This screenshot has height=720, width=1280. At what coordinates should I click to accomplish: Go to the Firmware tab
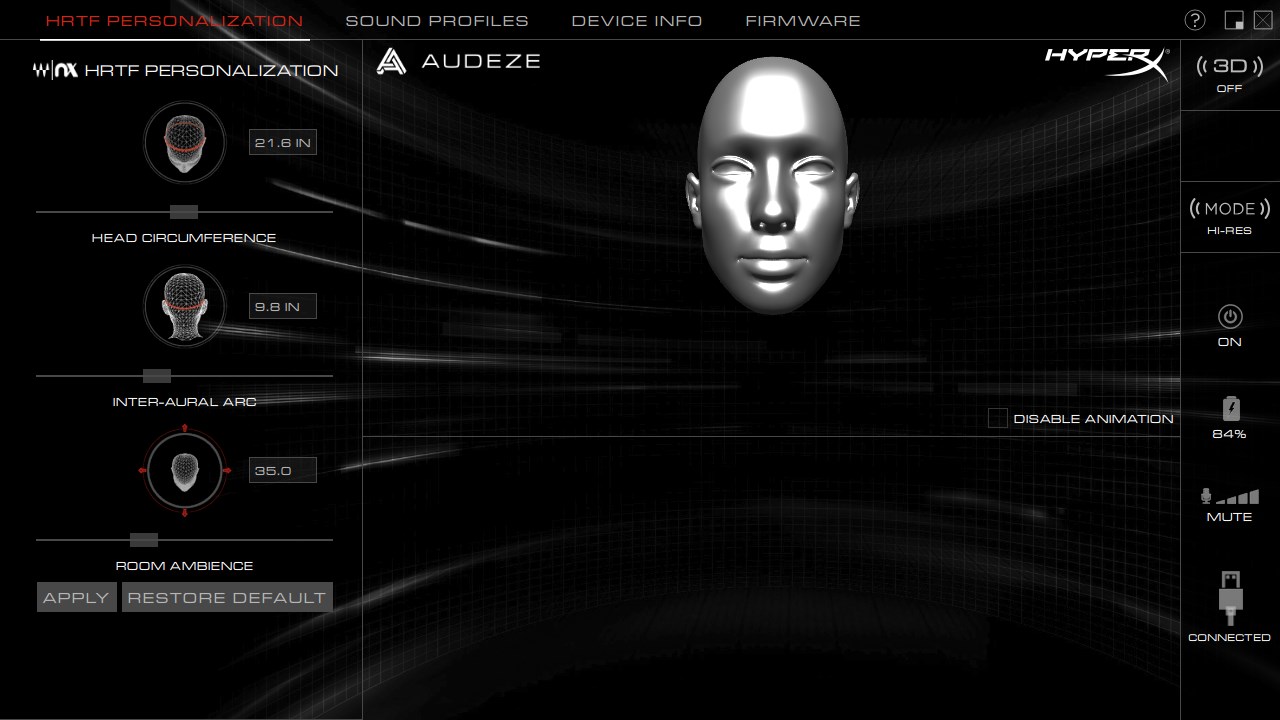click(x=803, y=21)
